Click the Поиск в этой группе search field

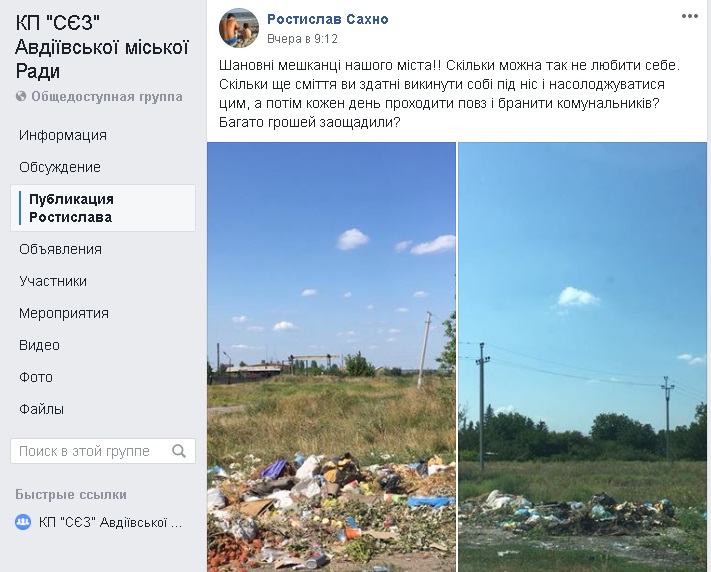(x=103, y=451)
